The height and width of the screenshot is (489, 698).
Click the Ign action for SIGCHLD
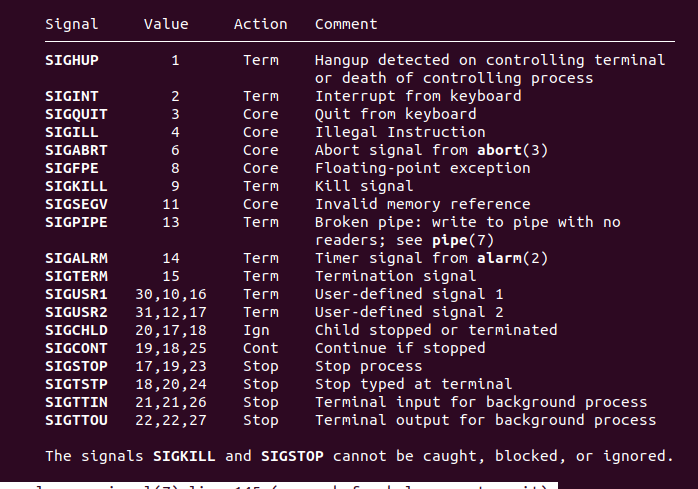(256, 330)
